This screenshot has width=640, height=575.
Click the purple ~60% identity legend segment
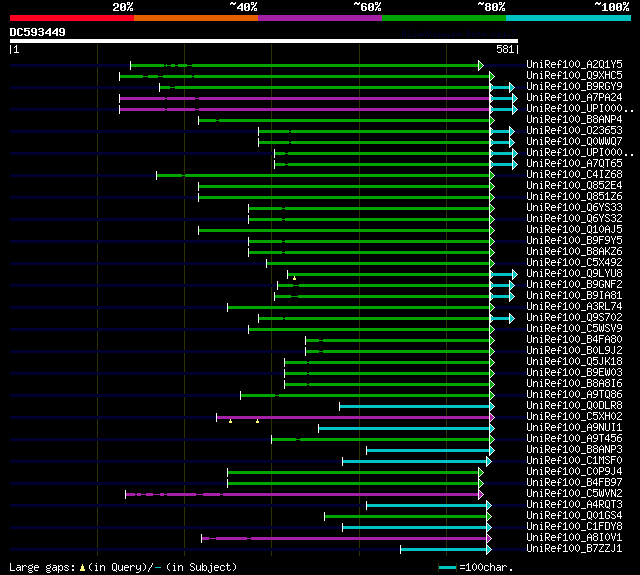coord(320,18)
